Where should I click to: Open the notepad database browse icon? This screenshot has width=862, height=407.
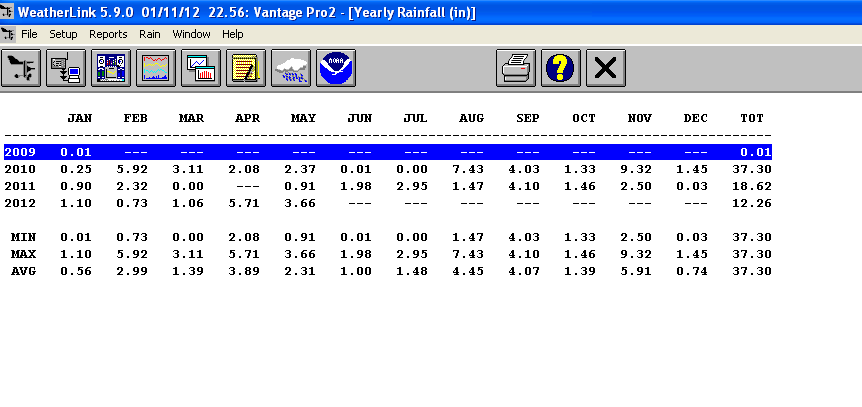pos(246,68)
